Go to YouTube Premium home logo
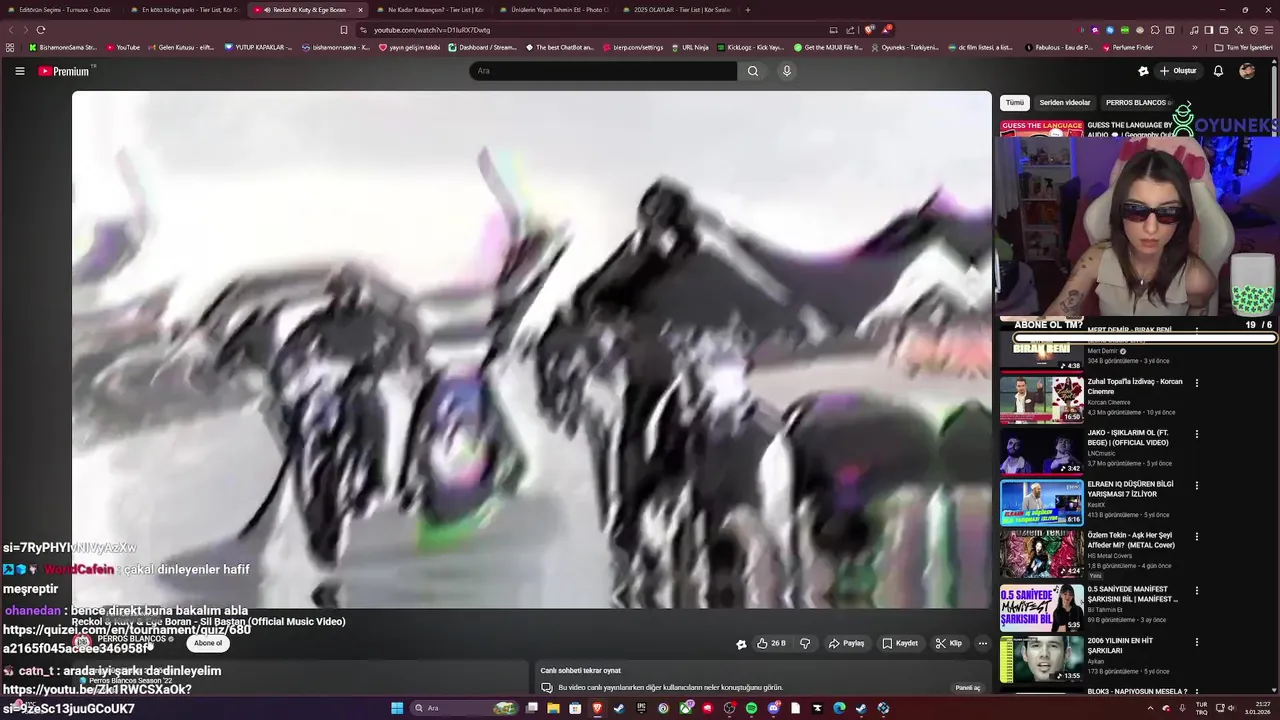The width and height of the screenshot is (1280, 720). (64, 71)
